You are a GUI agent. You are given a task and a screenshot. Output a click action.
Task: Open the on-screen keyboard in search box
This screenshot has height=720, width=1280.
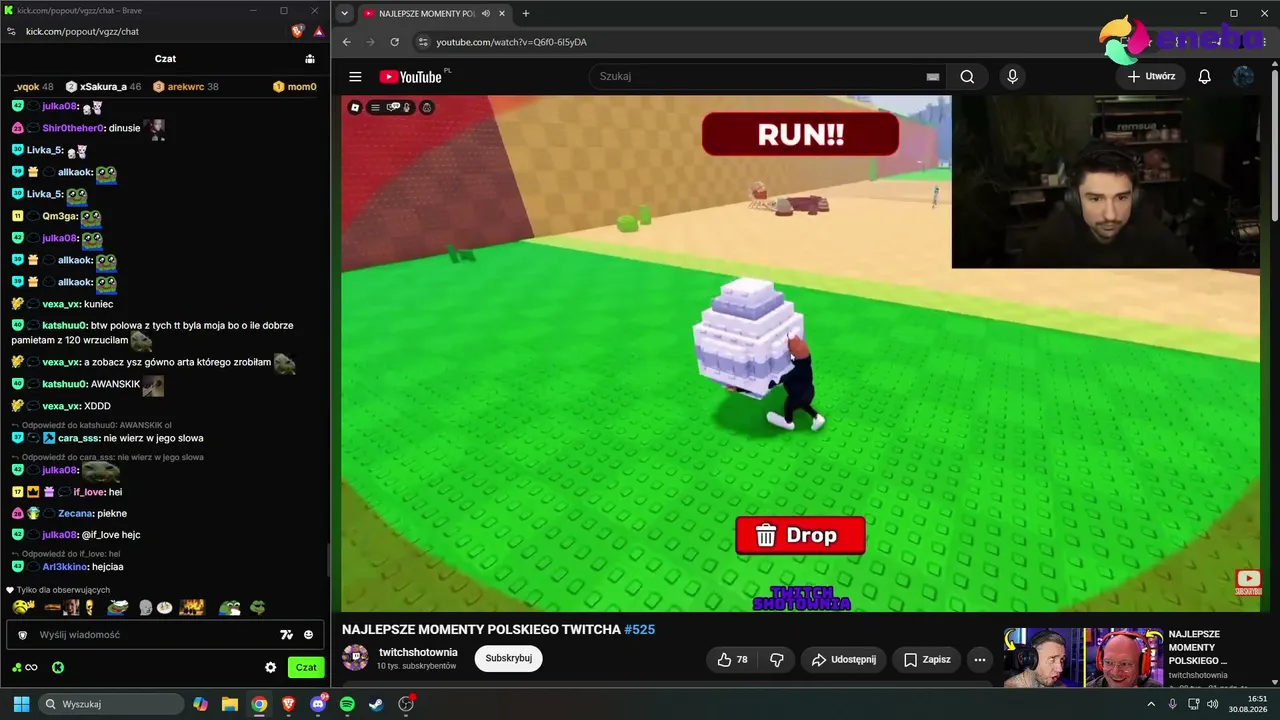(x=932, y=77)
